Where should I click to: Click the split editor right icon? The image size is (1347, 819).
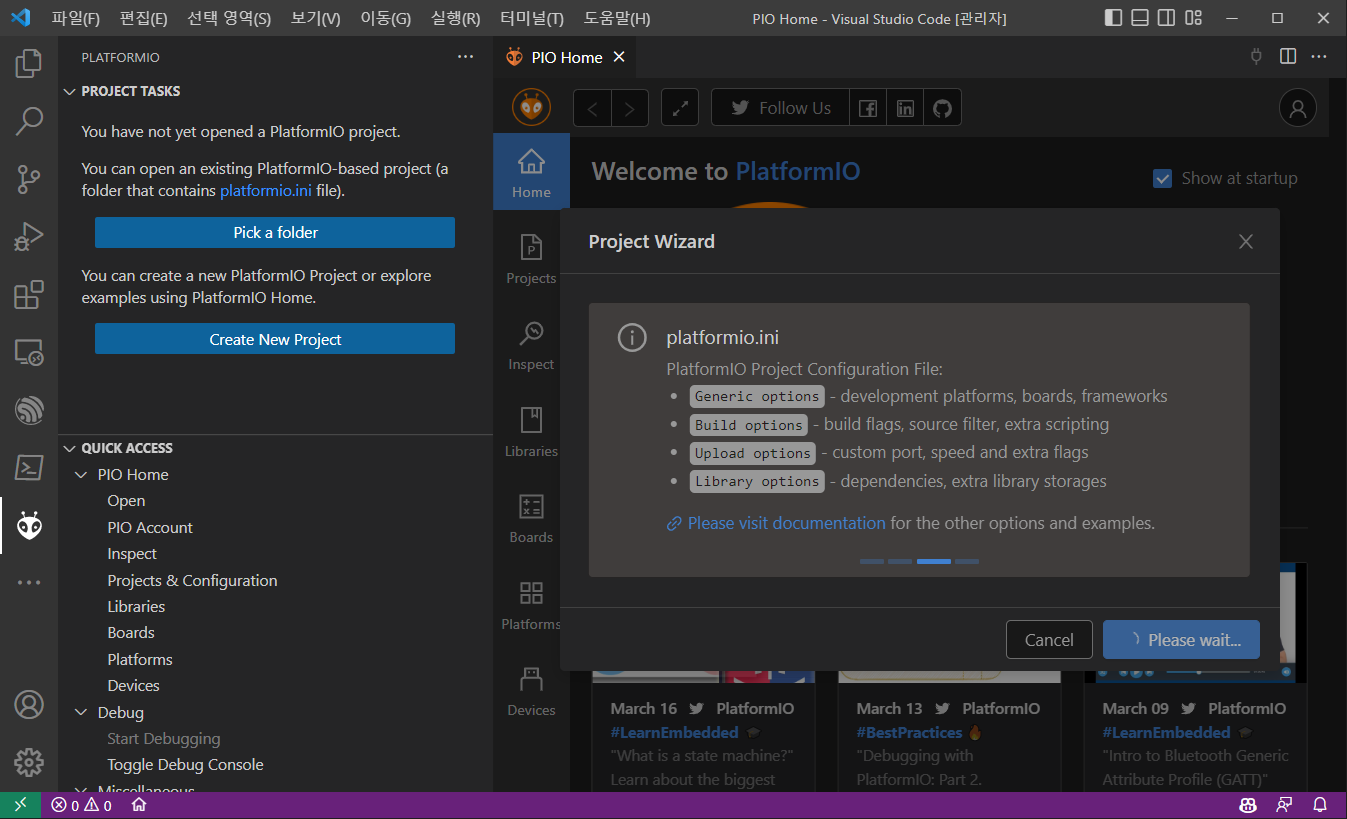[1288, 57]
